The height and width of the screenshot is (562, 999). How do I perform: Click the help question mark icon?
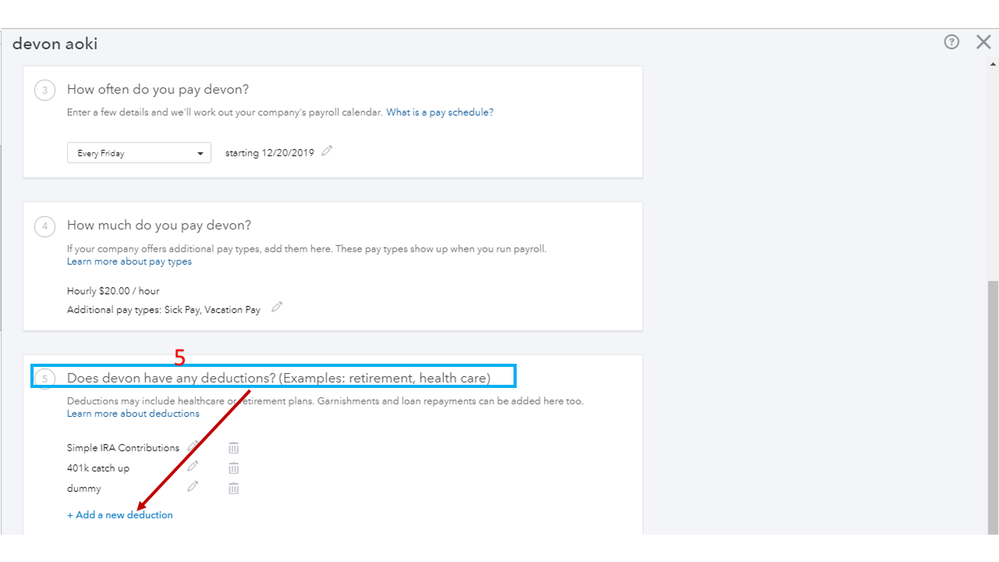pos(951,42)
